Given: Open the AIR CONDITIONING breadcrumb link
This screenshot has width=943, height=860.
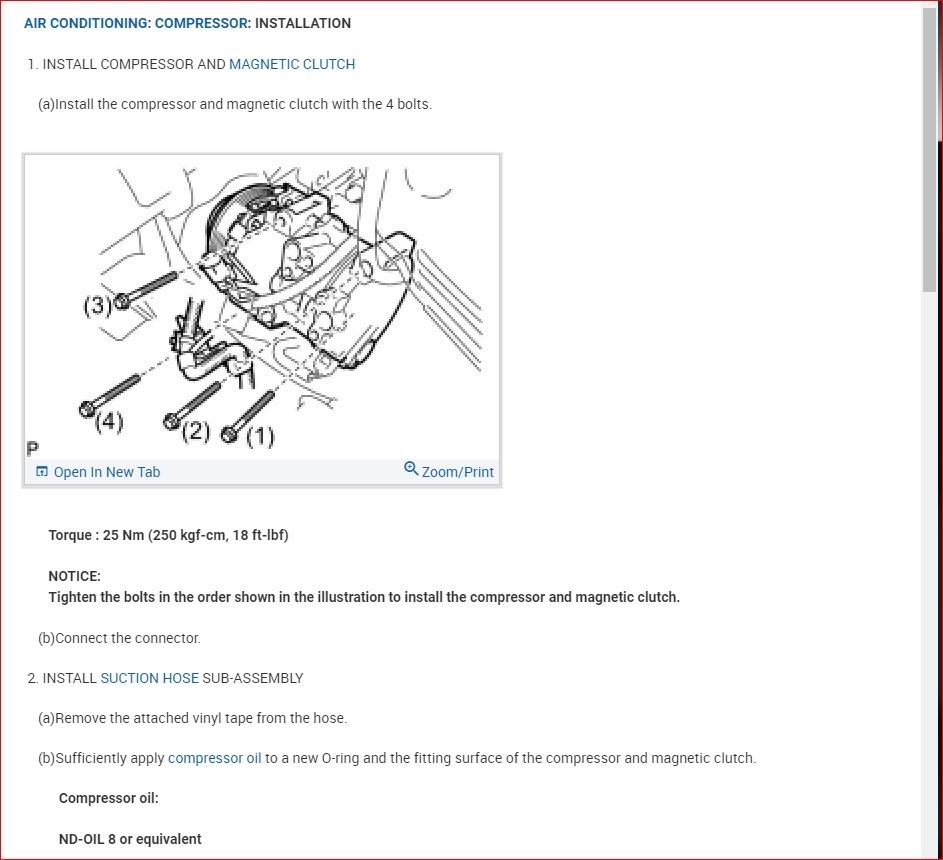Looking at the screenshot, I should pos(85,23).
